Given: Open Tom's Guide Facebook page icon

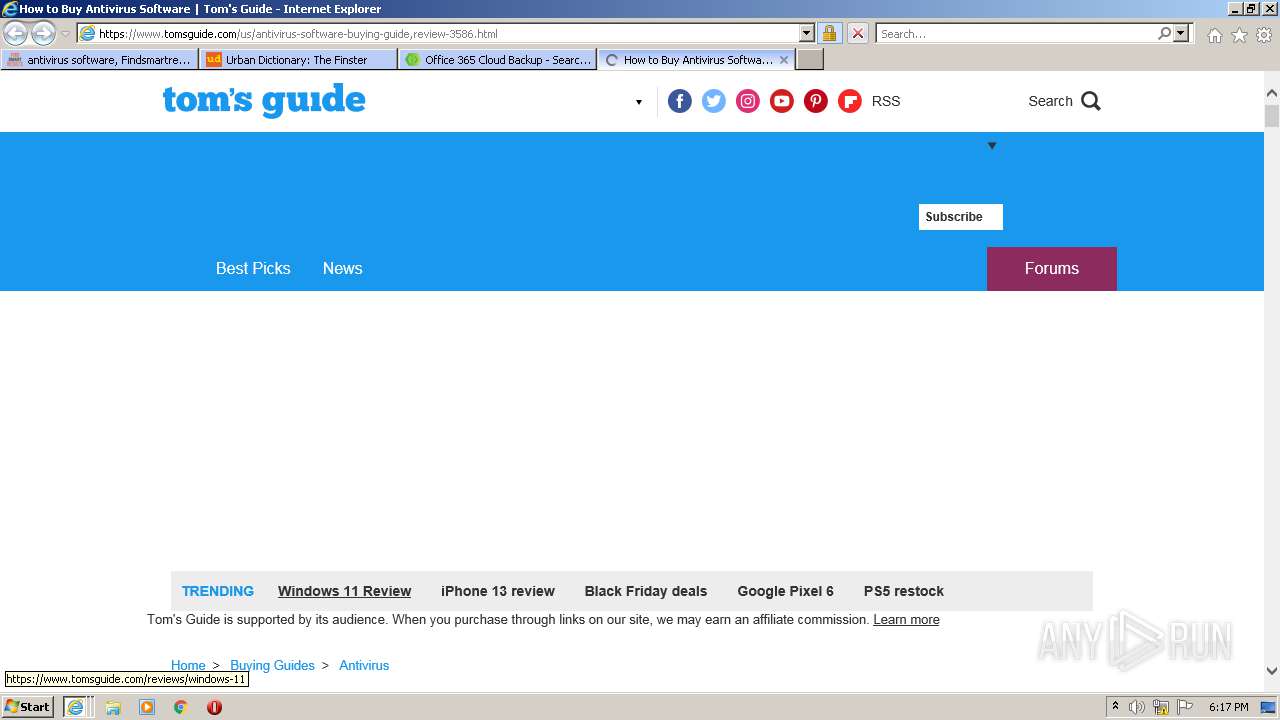Looking at the screenshot, I should 679,101.
